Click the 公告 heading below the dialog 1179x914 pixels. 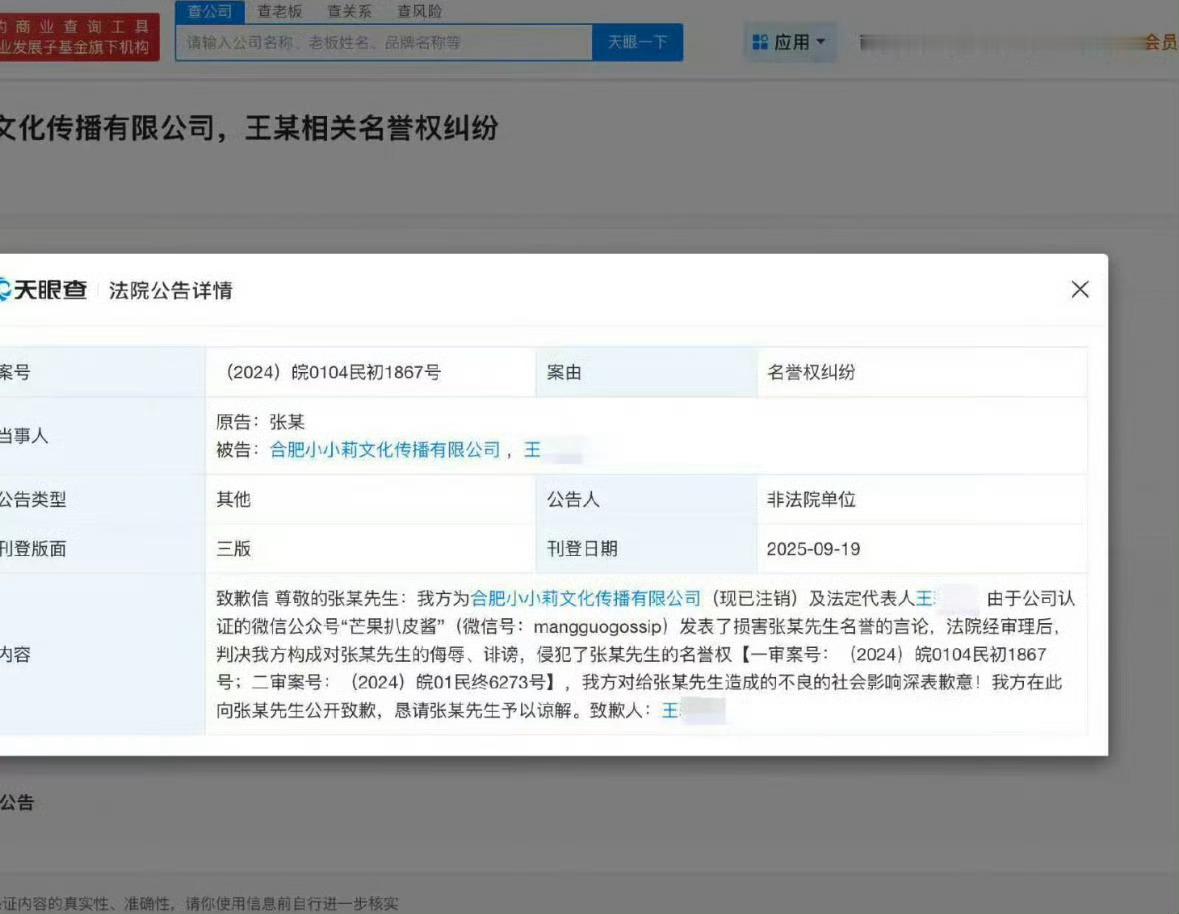[x=17, y=803]
